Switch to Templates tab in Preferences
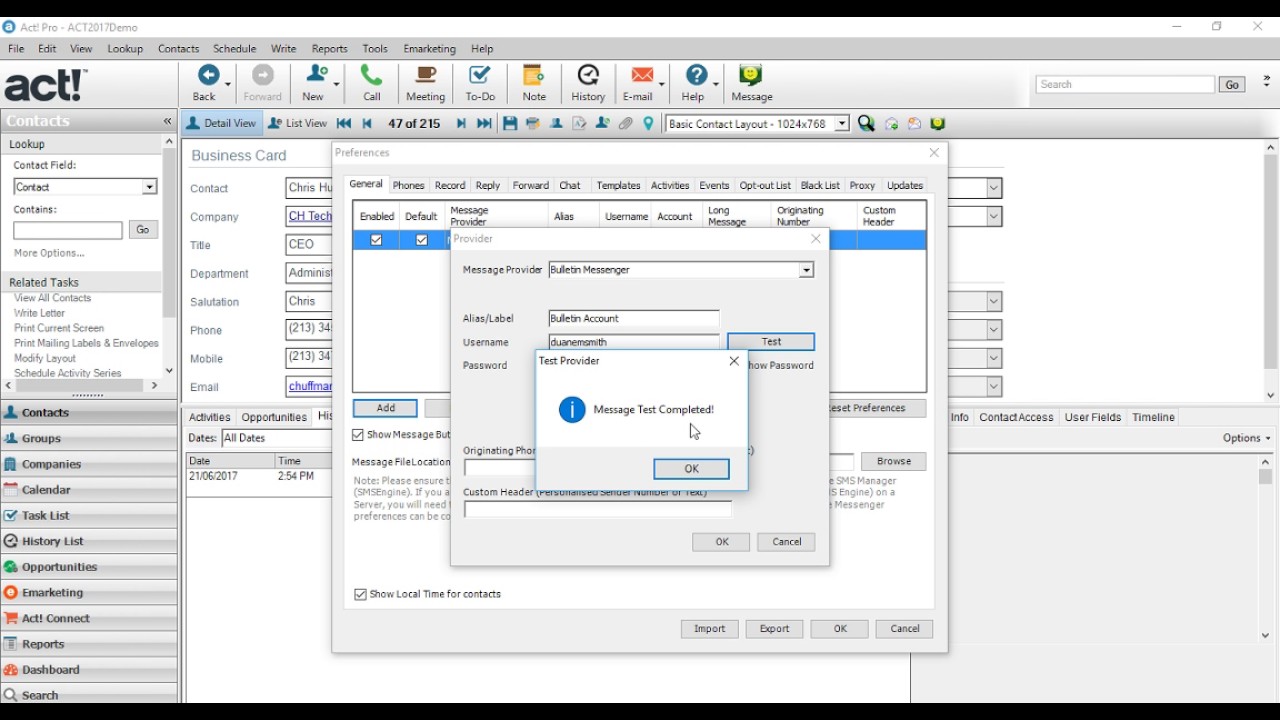 coord(618,185)
